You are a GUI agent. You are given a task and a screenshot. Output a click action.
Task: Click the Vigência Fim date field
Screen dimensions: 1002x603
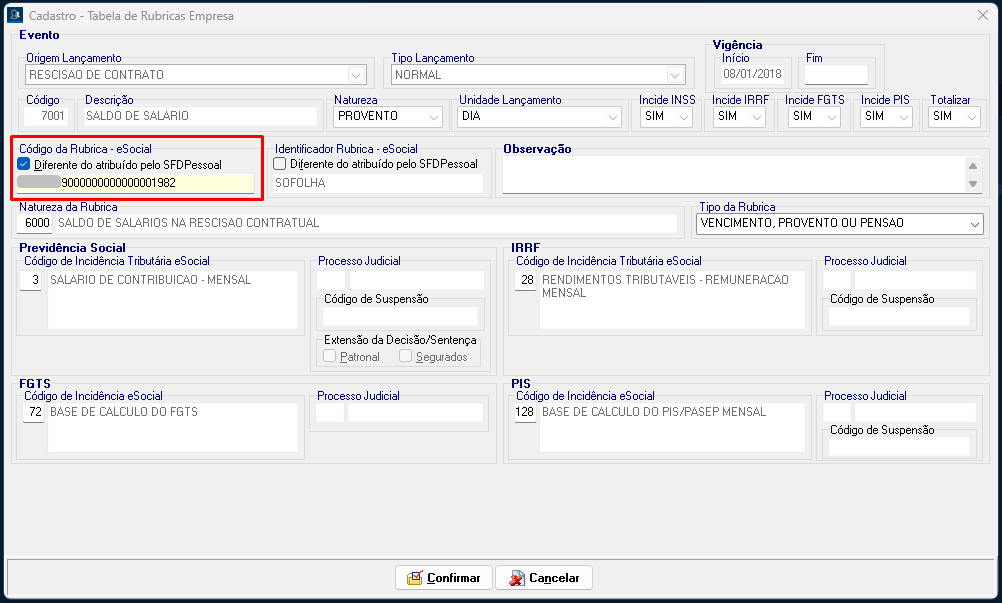pos(836,75)
